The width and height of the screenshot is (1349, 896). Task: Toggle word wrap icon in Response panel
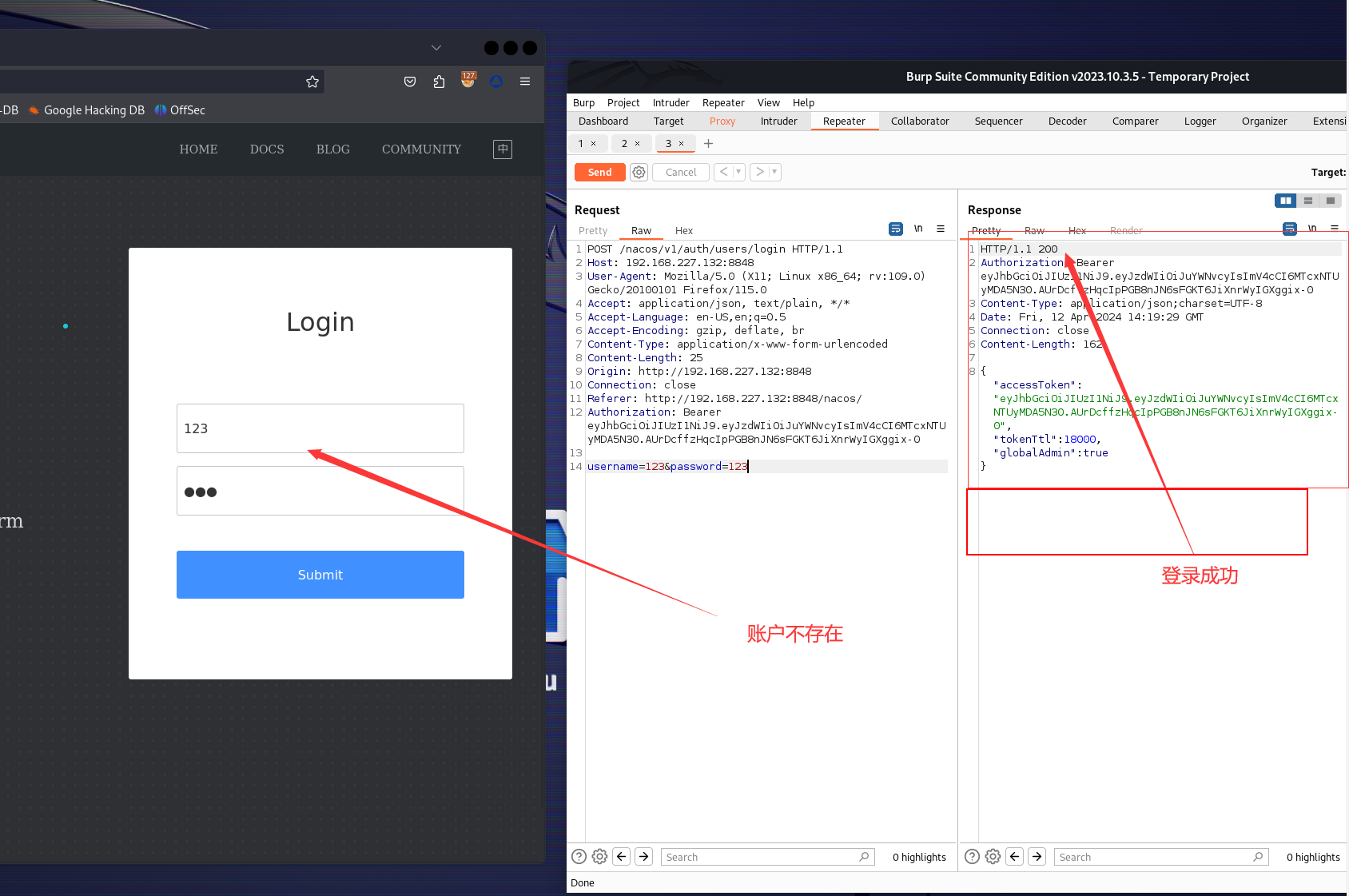[x=1289, y=229]
